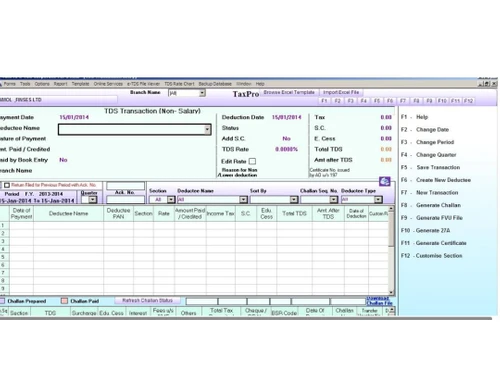The image size is (500, 375).
Task: Click the Deductee PAN column header
Action: 118,213
